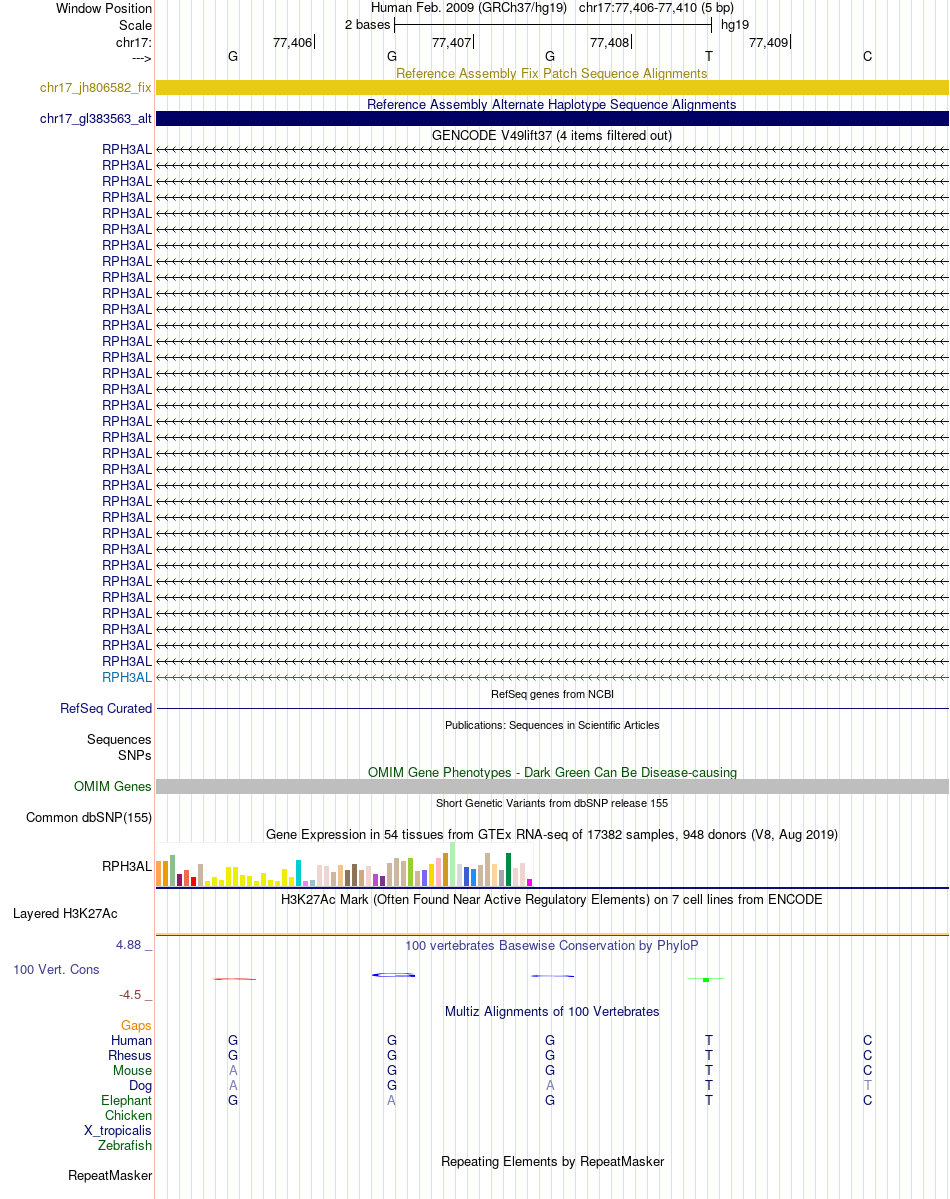The width and height of the screenshot is (950, 1199).
Task: Open Publications: Sequences in Scientific Articles title
Action: 551,725
